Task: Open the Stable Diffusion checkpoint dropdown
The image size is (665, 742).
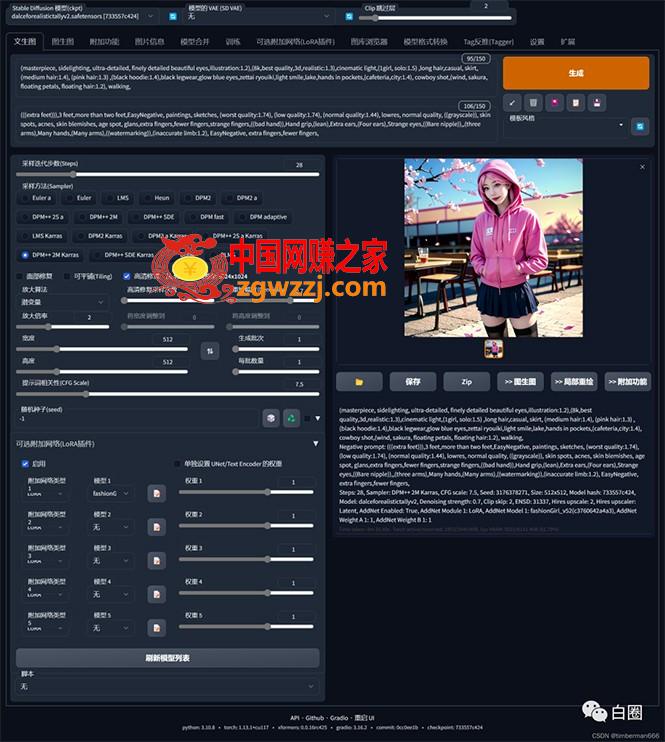Action: 82,16
